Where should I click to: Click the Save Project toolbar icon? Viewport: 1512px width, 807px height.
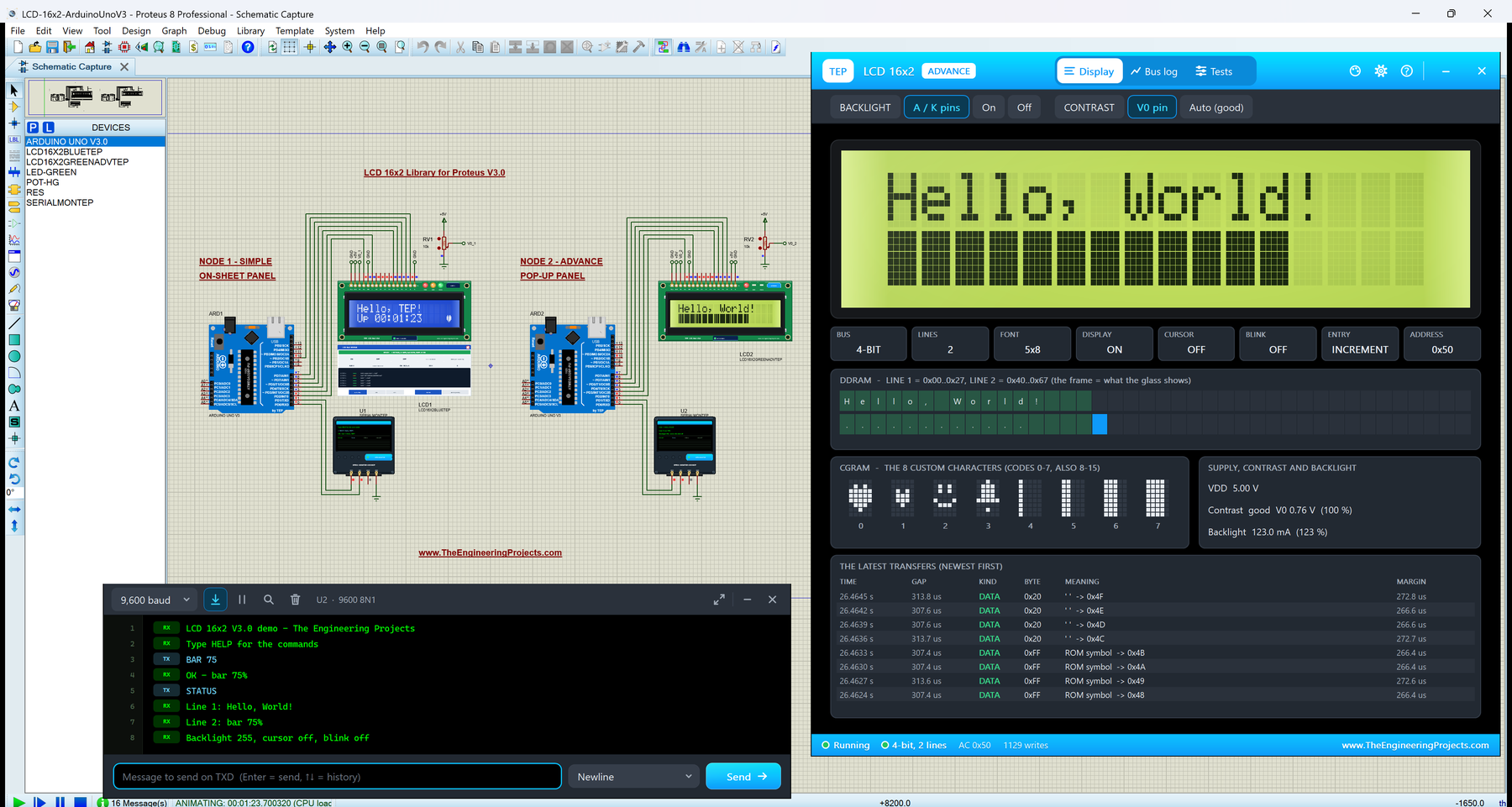pyautogui.click(x=52, y=47)
